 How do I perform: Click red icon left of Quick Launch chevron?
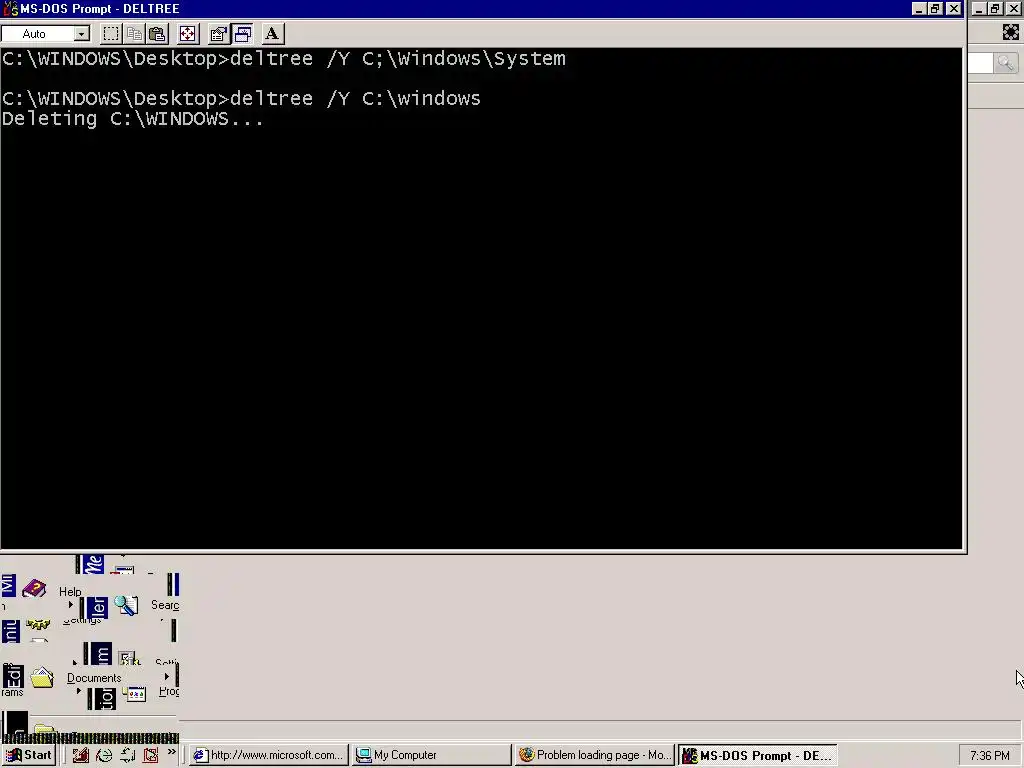point(151,756)
